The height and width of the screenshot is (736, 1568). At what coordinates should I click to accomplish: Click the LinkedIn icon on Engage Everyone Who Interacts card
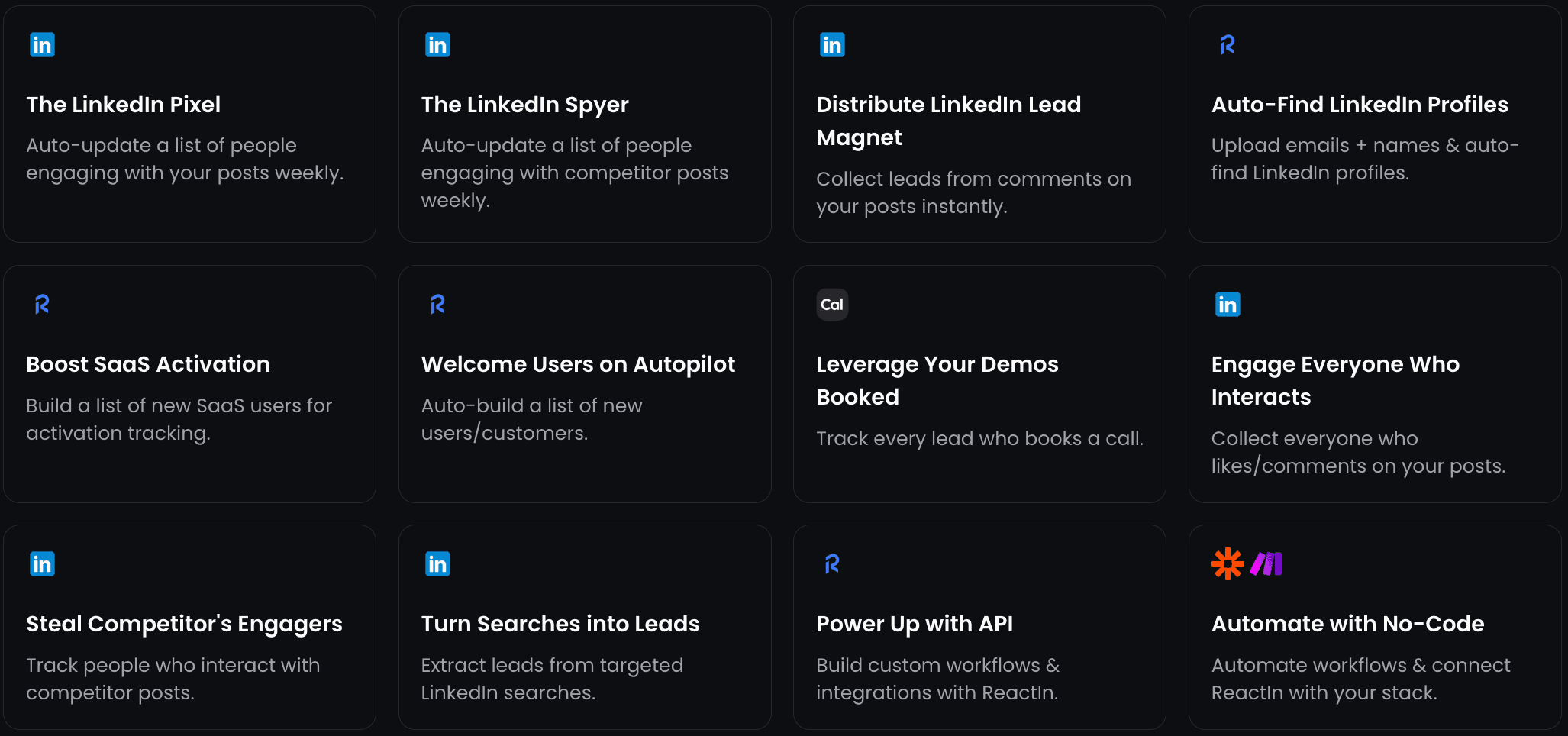pos(1228,305)
